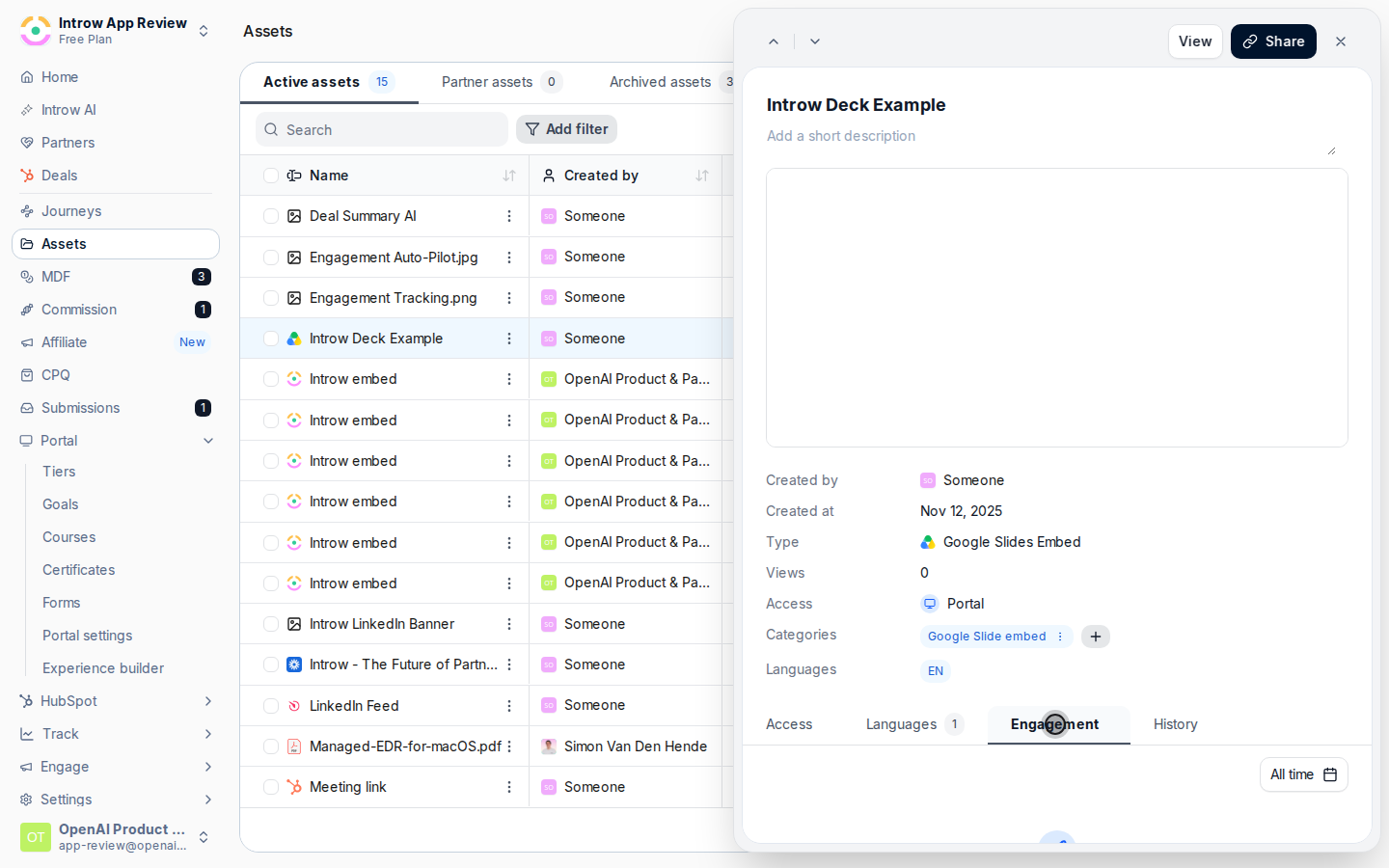Click the Add filter button
Image resolution: width=1389 pixels, height=868 pixels.
566,129
